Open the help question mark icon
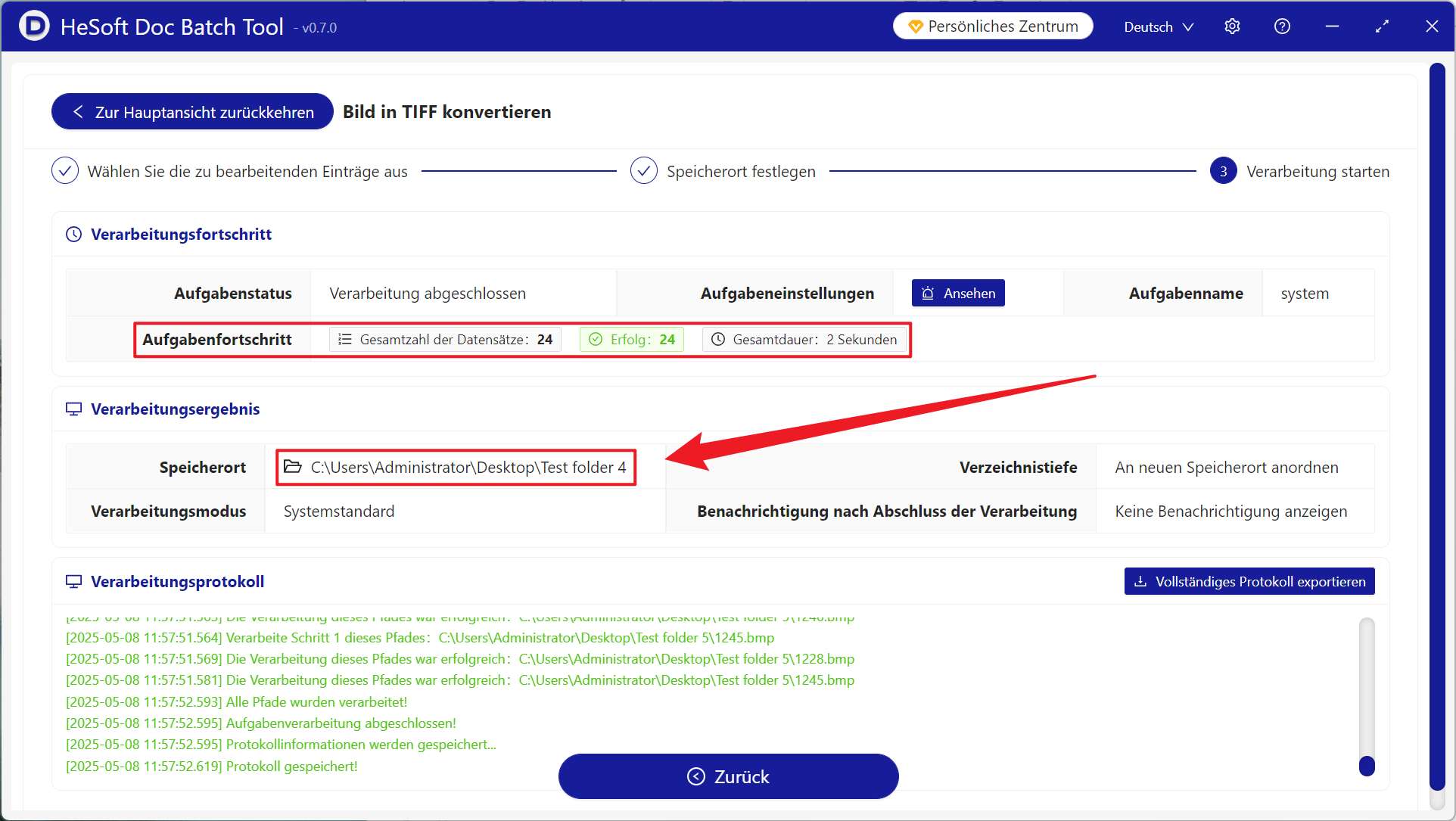Image resolution: width=1456 pixels, height=821 pixels. point(1282,26)
